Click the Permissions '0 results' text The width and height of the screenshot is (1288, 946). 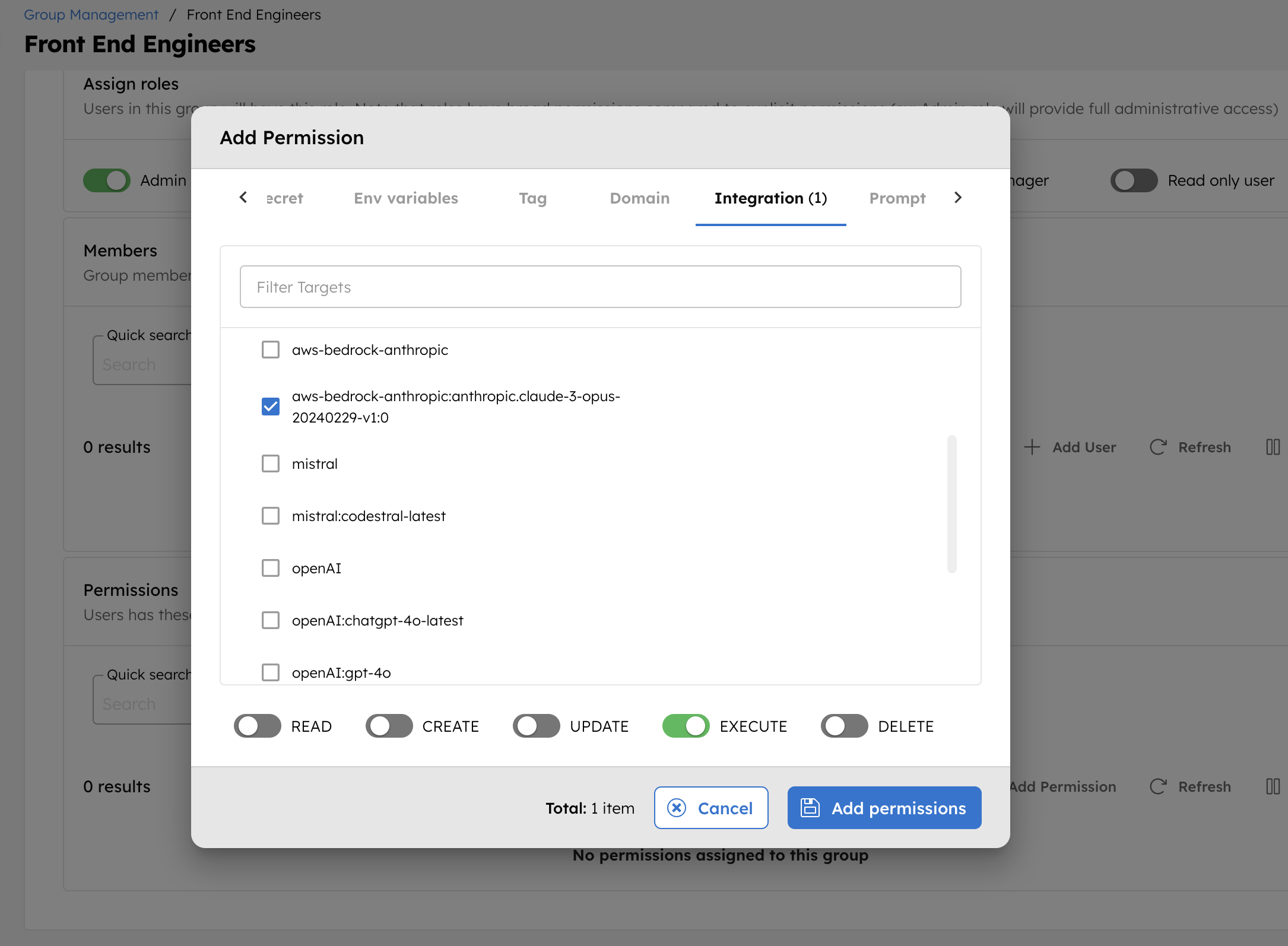[116, 786]
